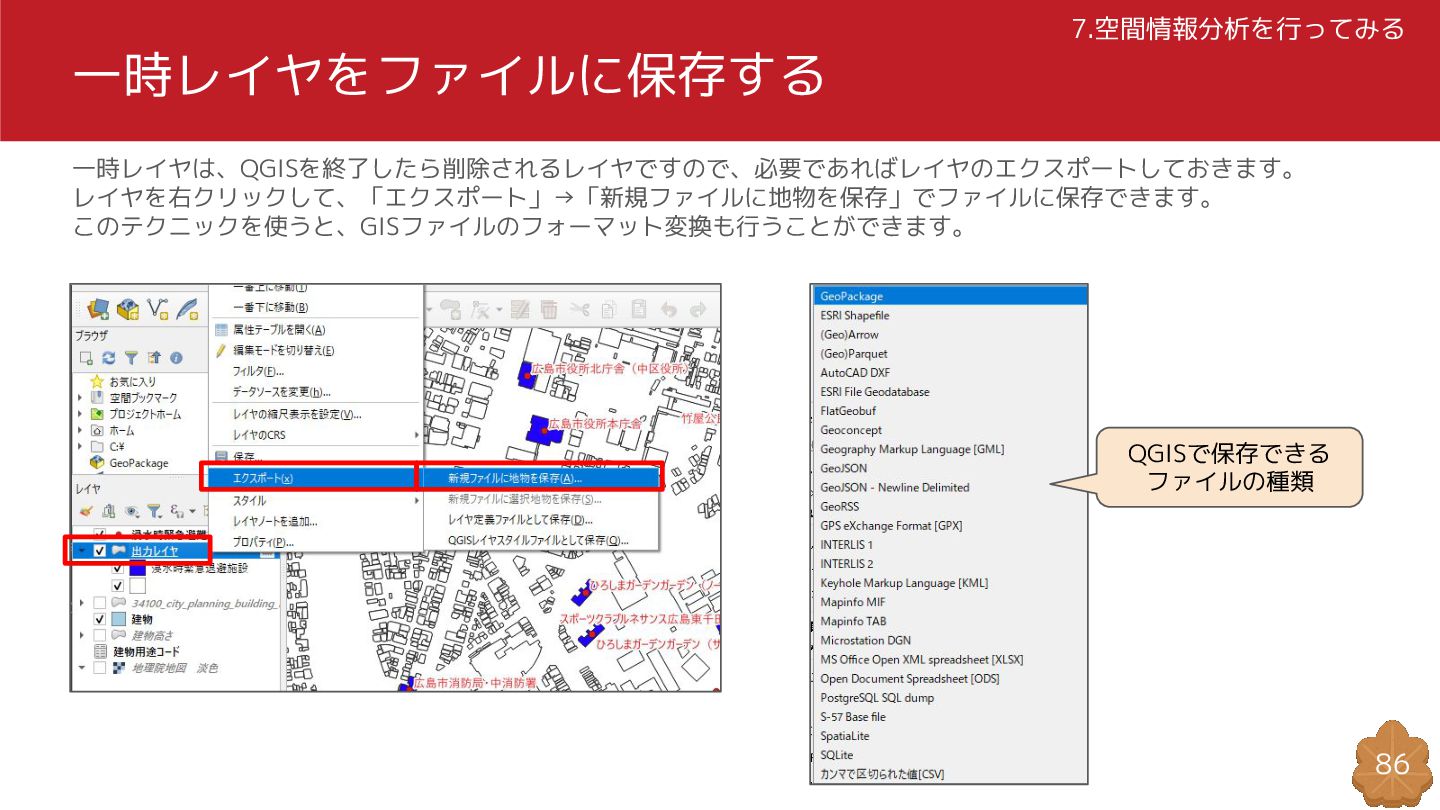
Task: Select カンマで区切られた値[CSV] format option
Action: [x=949, y=774]
